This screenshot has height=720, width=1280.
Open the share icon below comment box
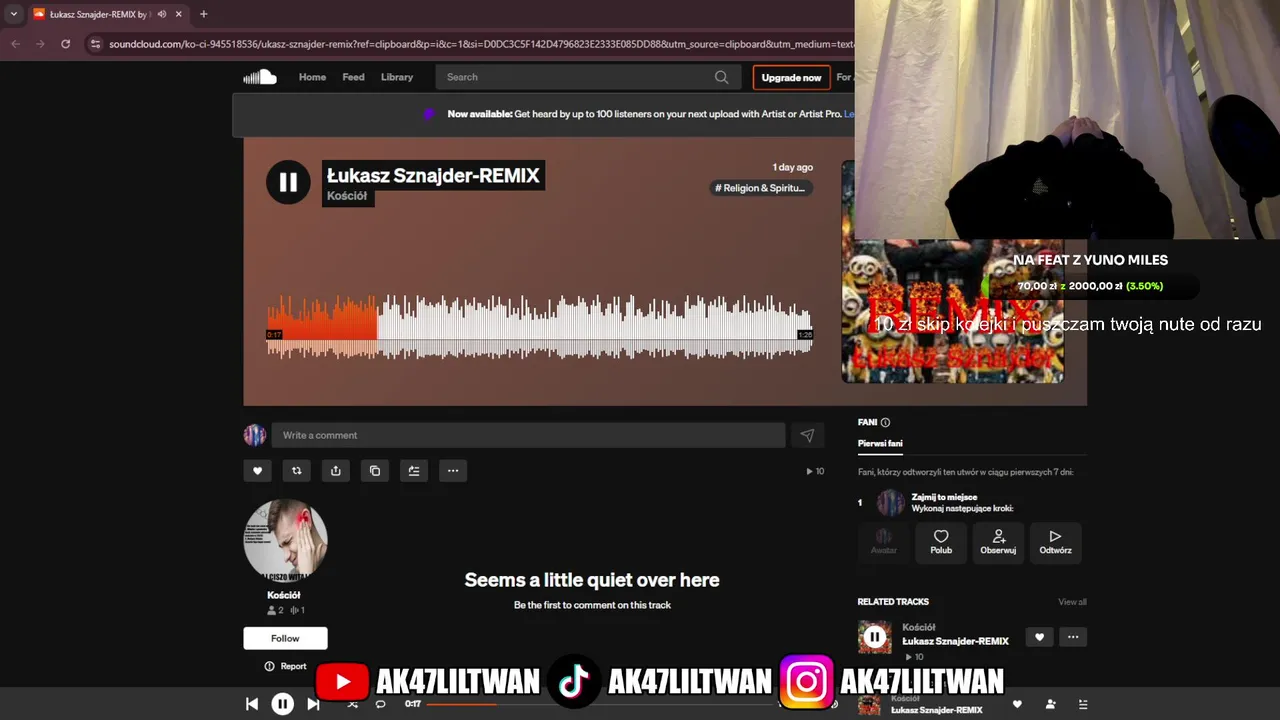(x=335, y=471)
